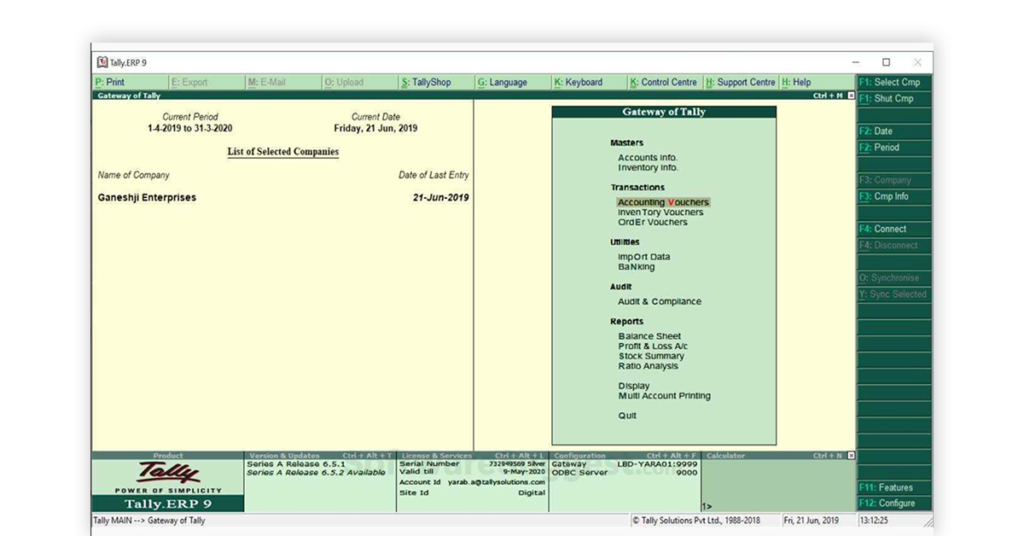Open Inventory Info under Masters

(648, 168)
